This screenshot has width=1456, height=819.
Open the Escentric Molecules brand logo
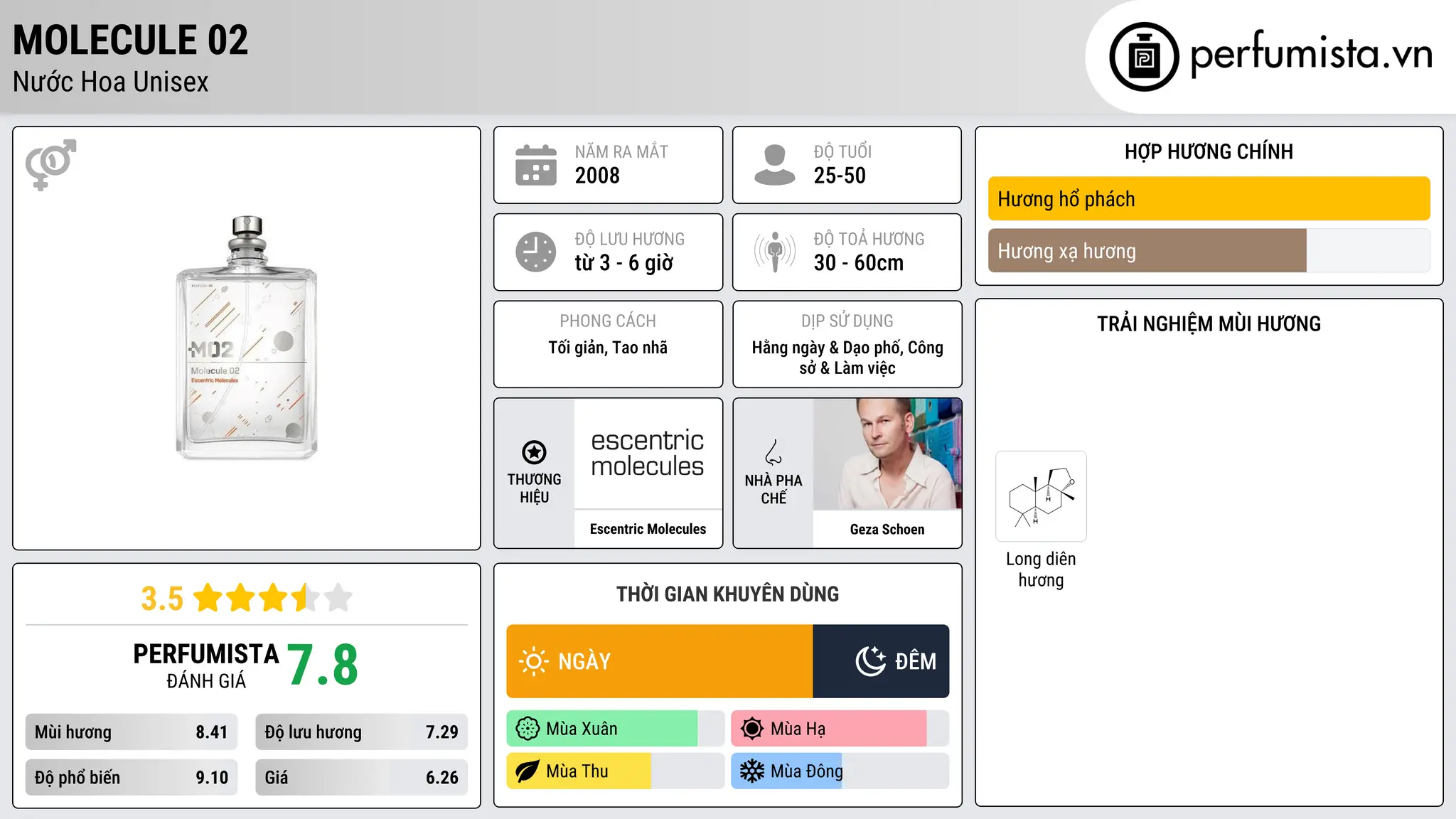coord(648,454)
